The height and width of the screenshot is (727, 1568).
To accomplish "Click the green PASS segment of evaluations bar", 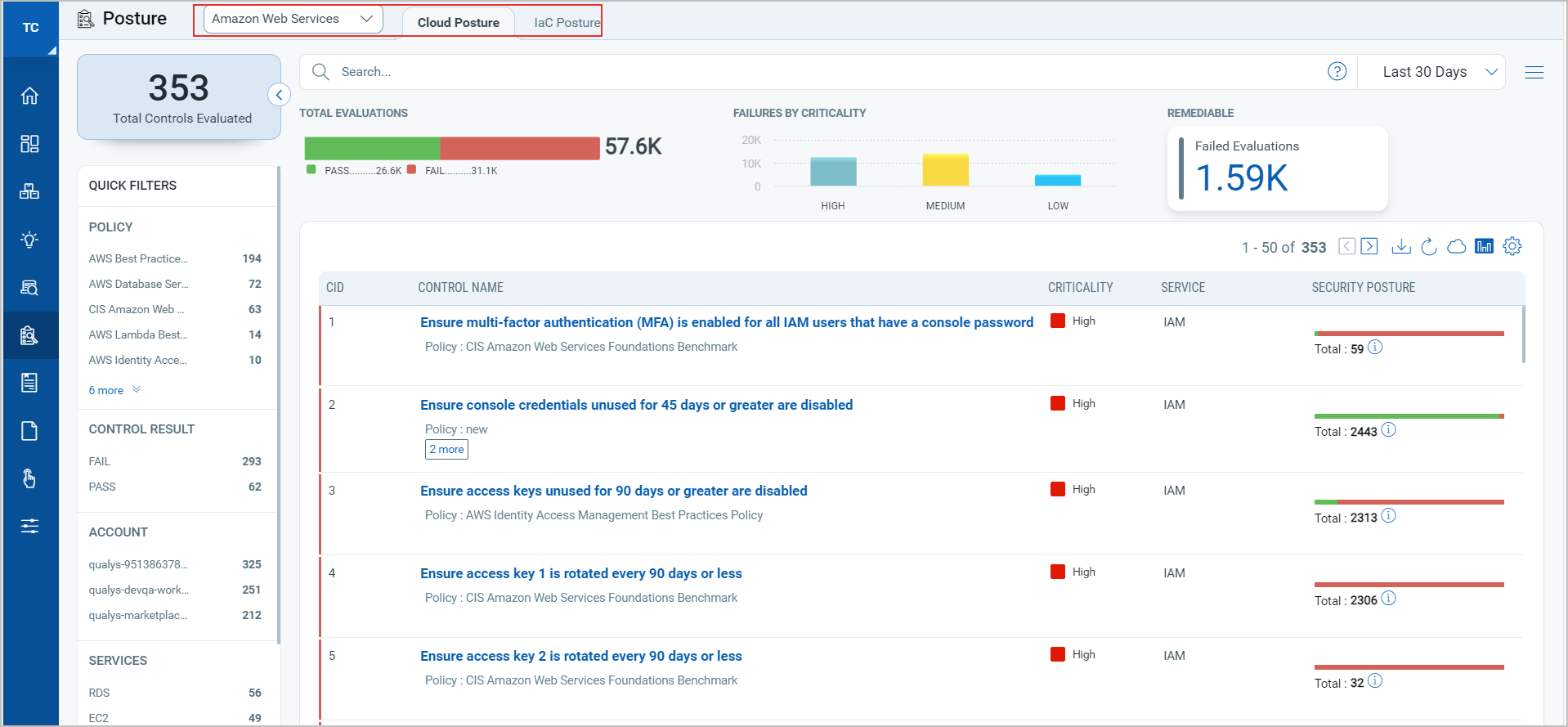I will tap(372, 148).
